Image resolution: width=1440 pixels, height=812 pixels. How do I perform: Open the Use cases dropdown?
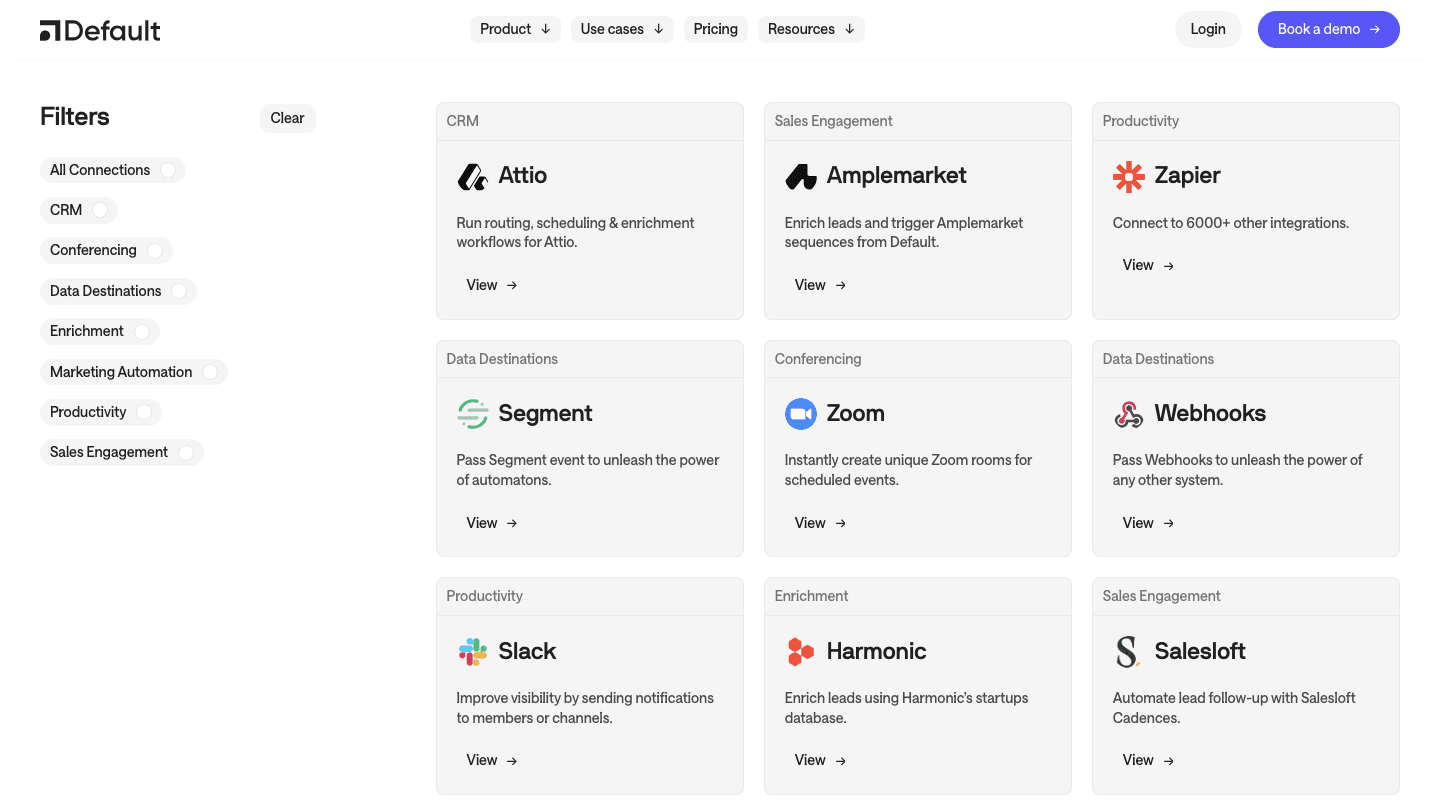pyautogui.click(x=622, y=29)
